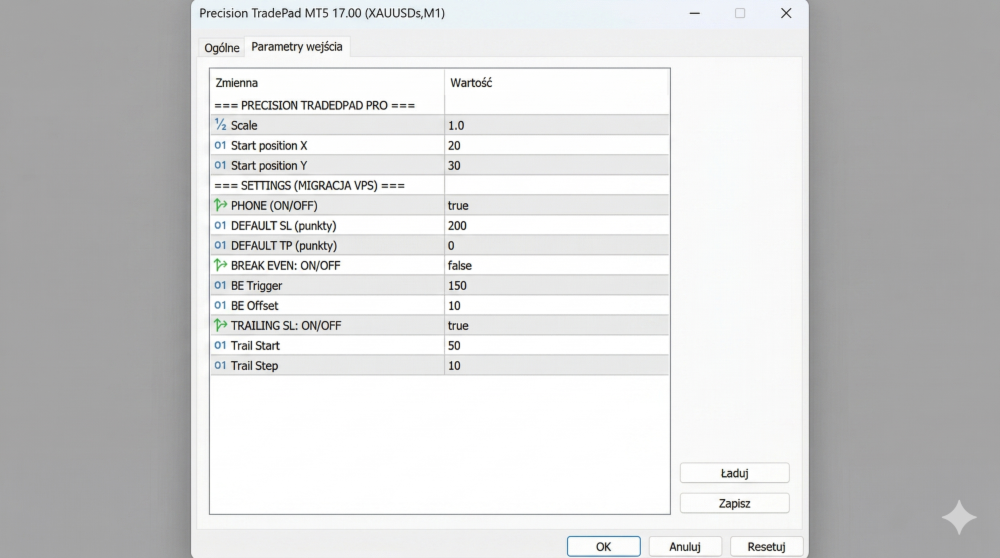Click the integer icon beside Start position X
Image resolution: width=1000 pixels, height=558 pixels.
point(220,145)
